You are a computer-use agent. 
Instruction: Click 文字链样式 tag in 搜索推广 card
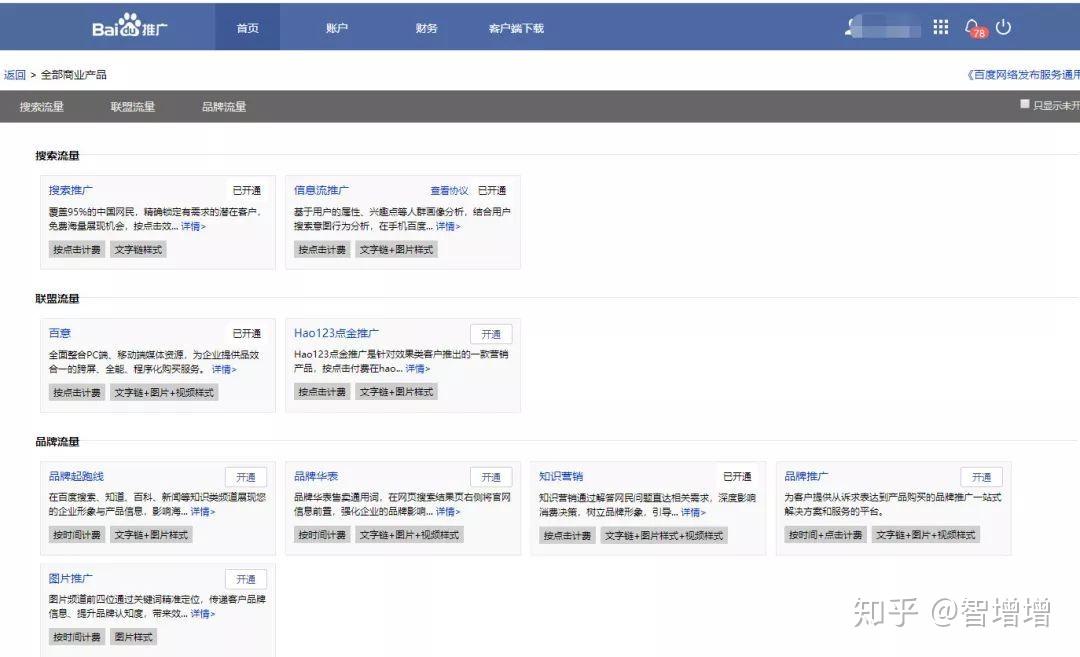pos(138,249)
